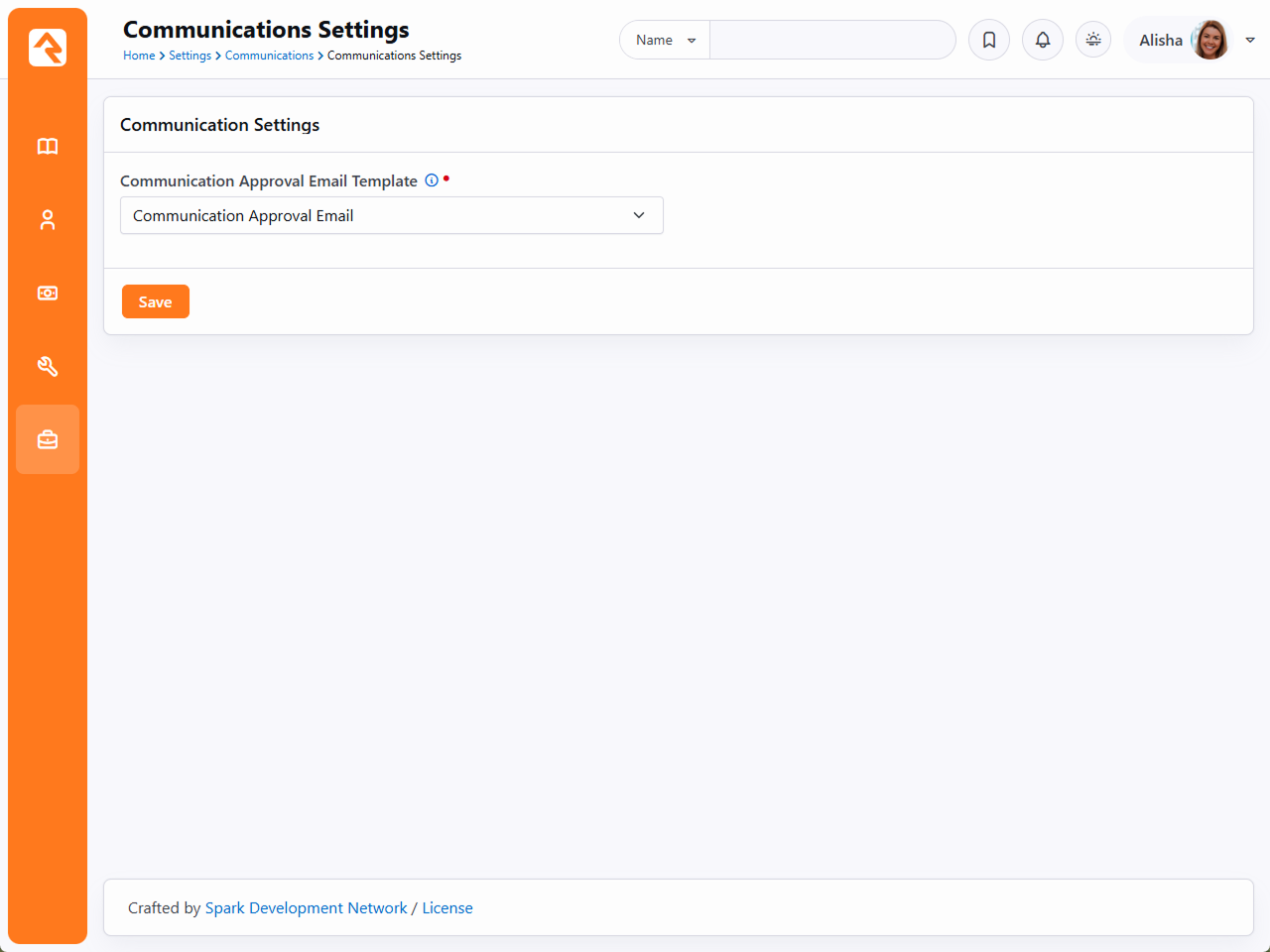The image size is (1270, 952).
Task: Open the Intranet book icon in the sidebar
Action: [x=48, y=147]
